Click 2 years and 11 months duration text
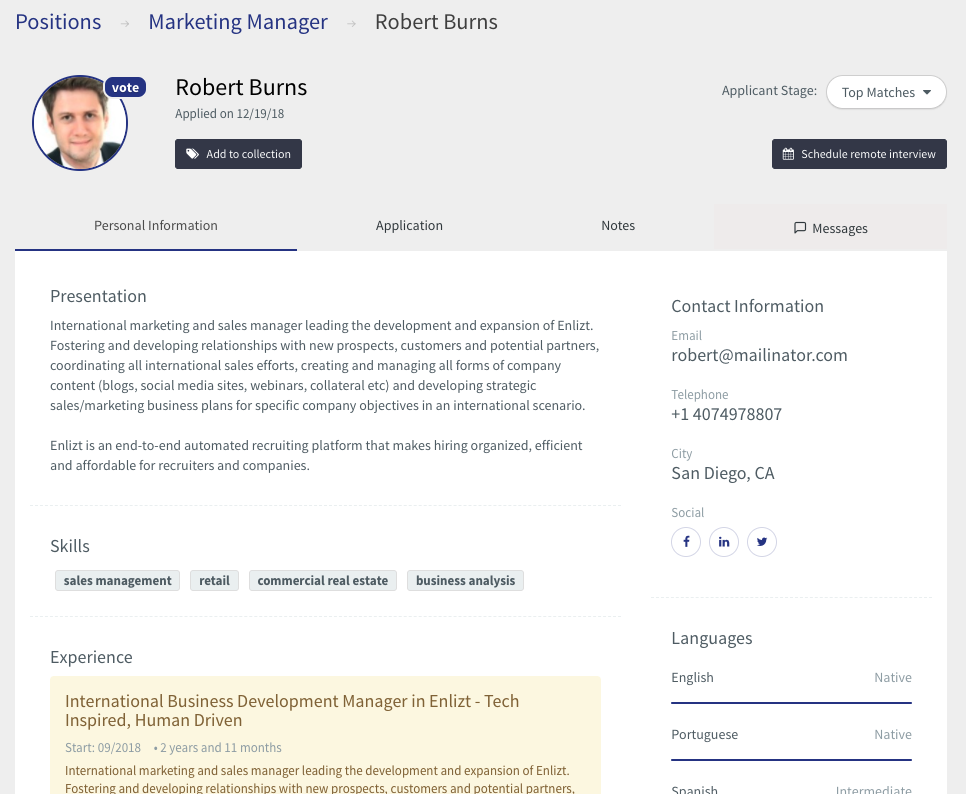This screenshot has height=794, width=966. [221, 748]
